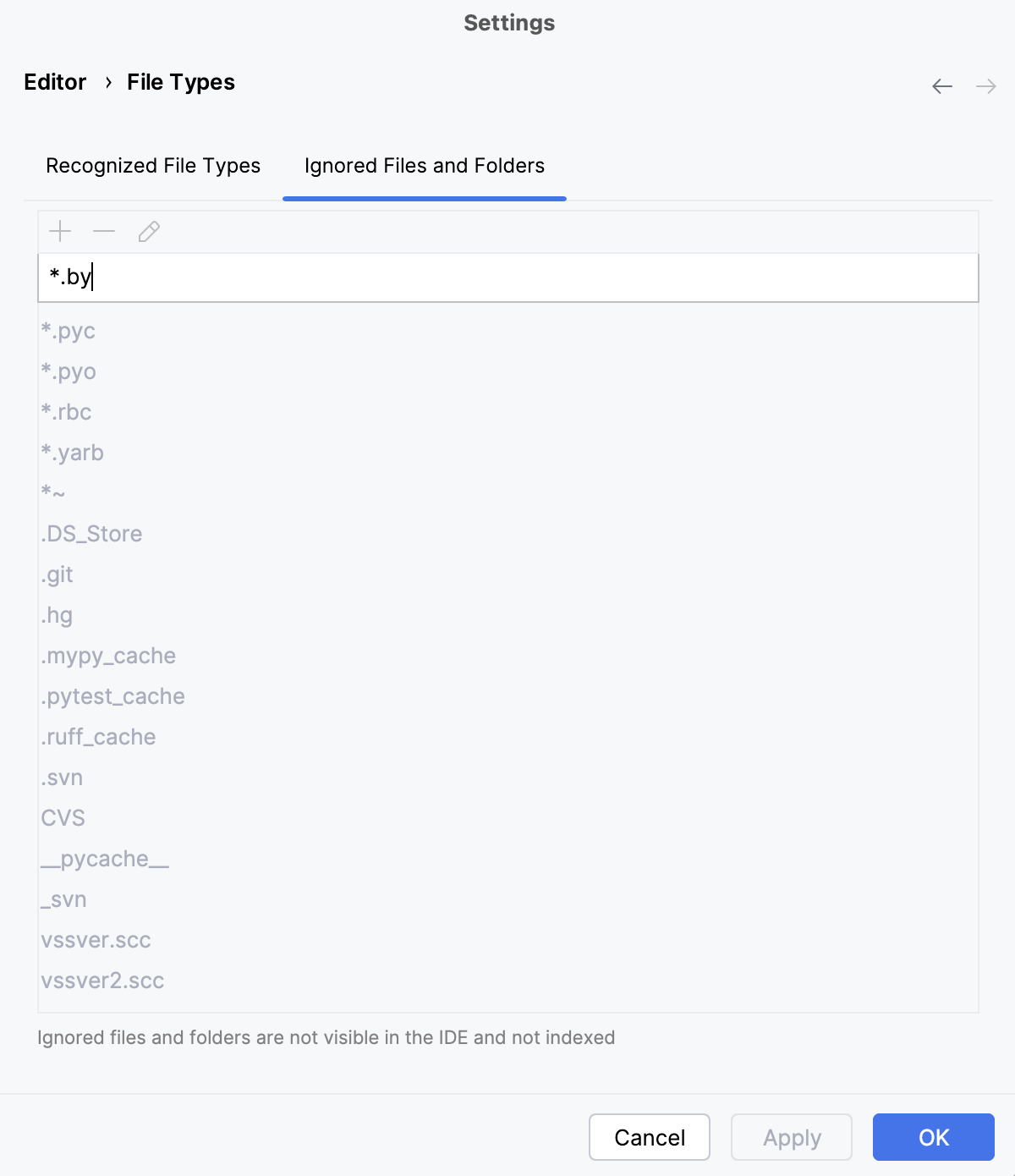Image resolution: width=1015 pixels, height=1176 pixels.
Task: Click the add pattern plus icon
Action: click(59, 231)
